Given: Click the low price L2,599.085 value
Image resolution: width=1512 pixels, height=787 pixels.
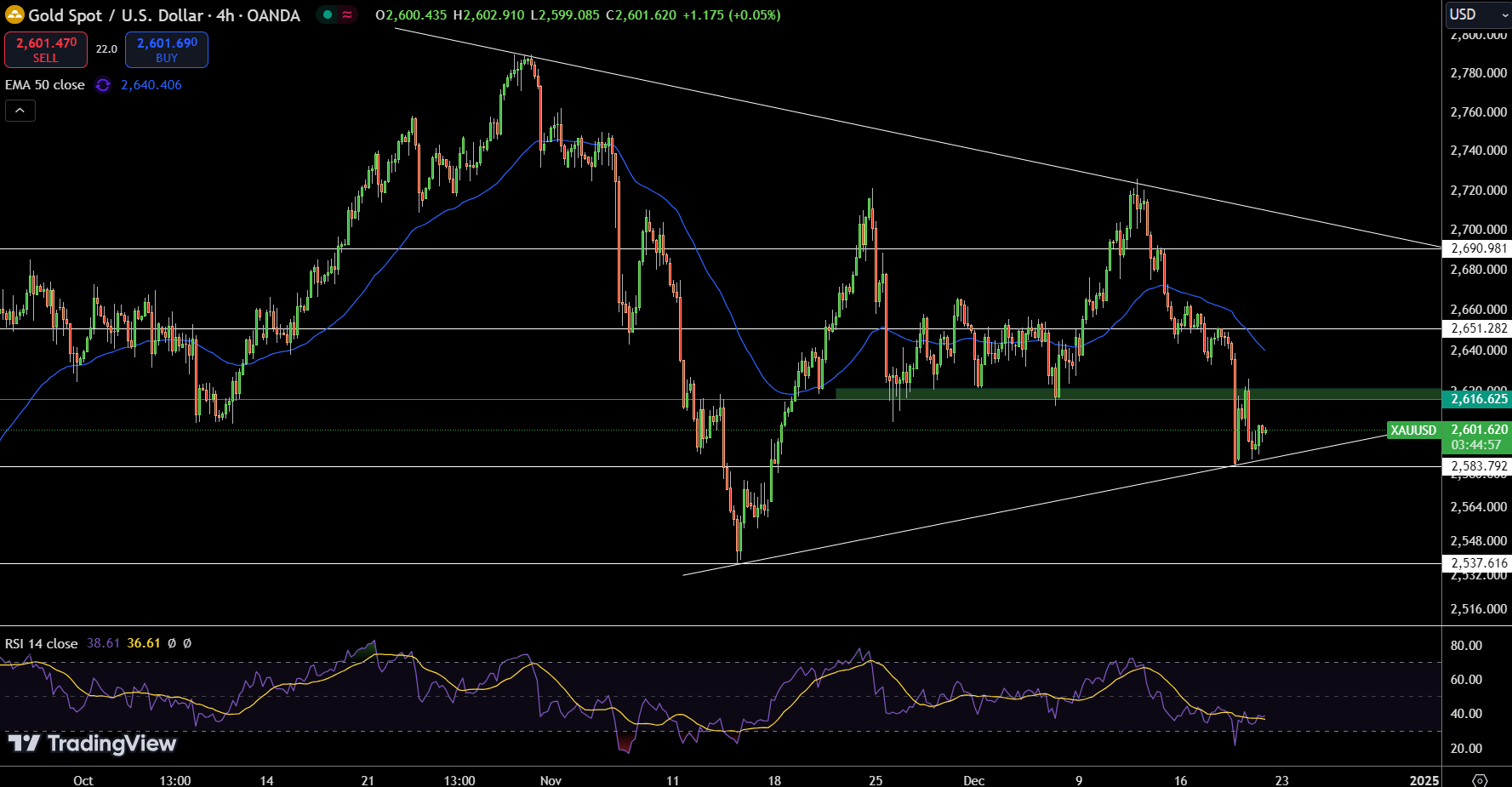Looking at the screenshot, I should (x=565, y=15).
